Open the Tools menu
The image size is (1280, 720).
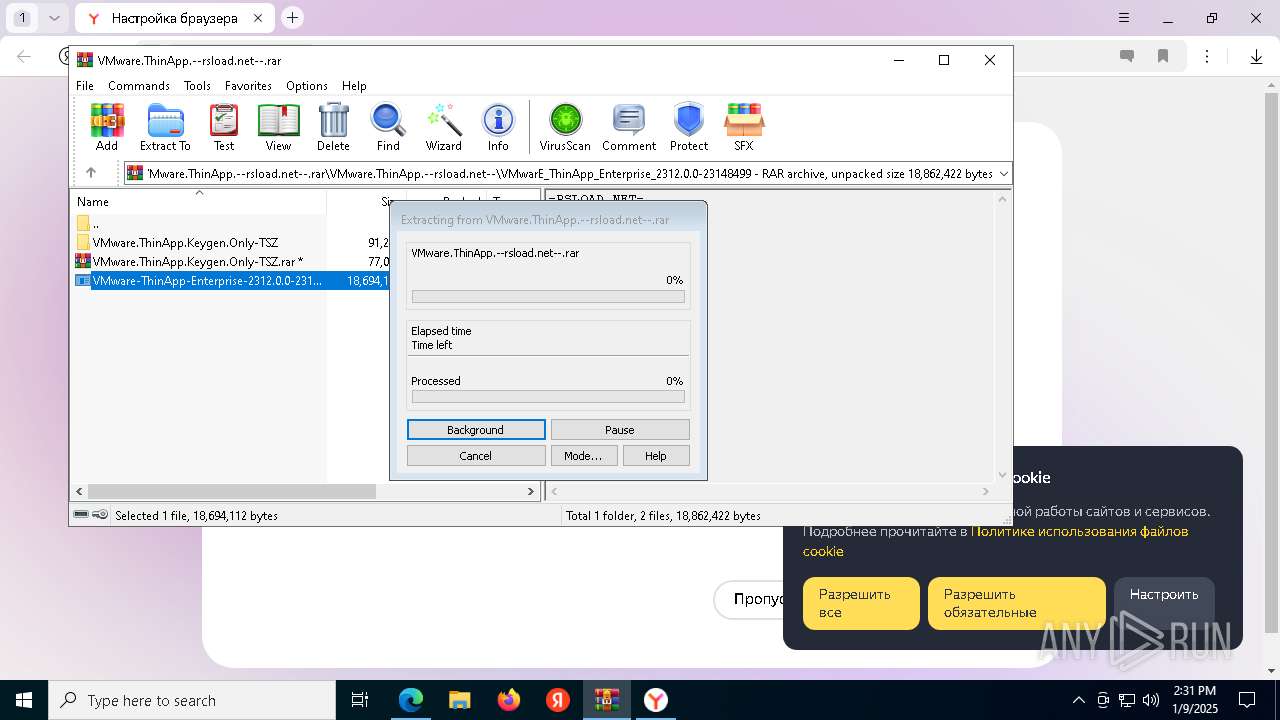point(197,86)
